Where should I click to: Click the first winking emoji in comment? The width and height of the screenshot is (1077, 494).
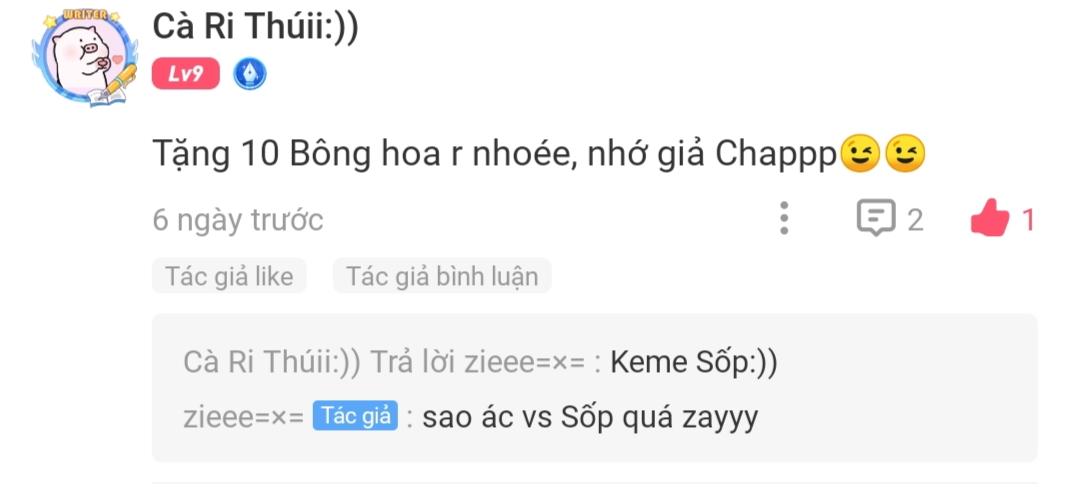[x=859, y=155]
